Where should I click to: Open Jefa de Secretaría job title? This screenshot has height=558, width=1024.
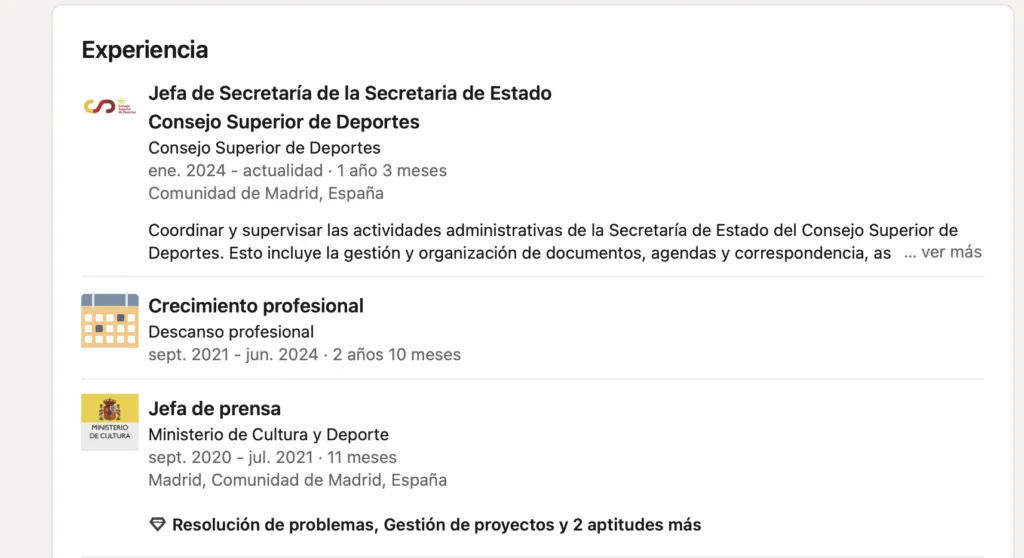(350, 93)
